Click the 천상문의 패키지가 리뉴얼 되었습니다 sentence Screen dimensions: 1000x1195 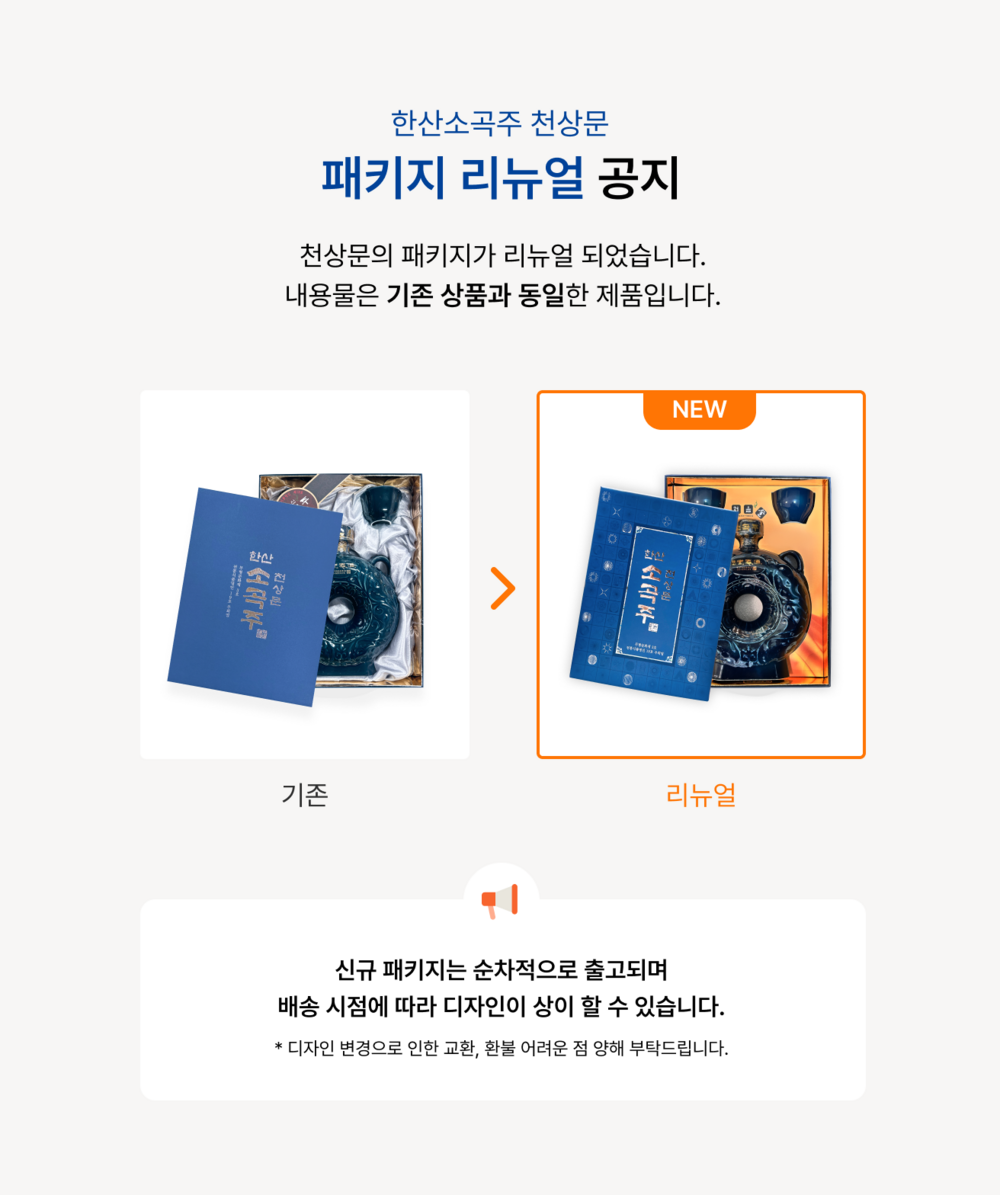click(x=502, y=255)
